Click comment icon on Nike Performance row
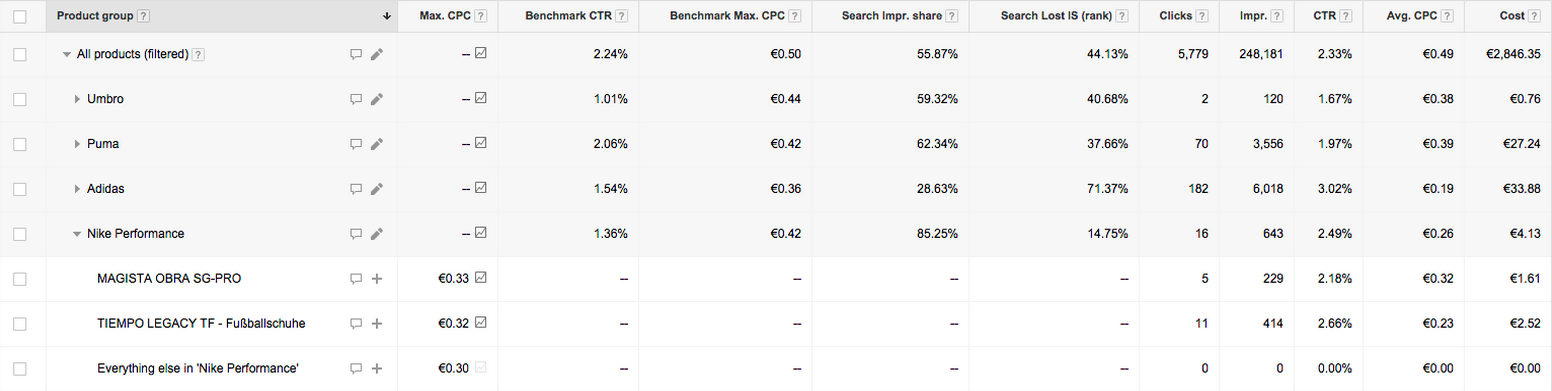1552x391 pixels. [355, 234]
